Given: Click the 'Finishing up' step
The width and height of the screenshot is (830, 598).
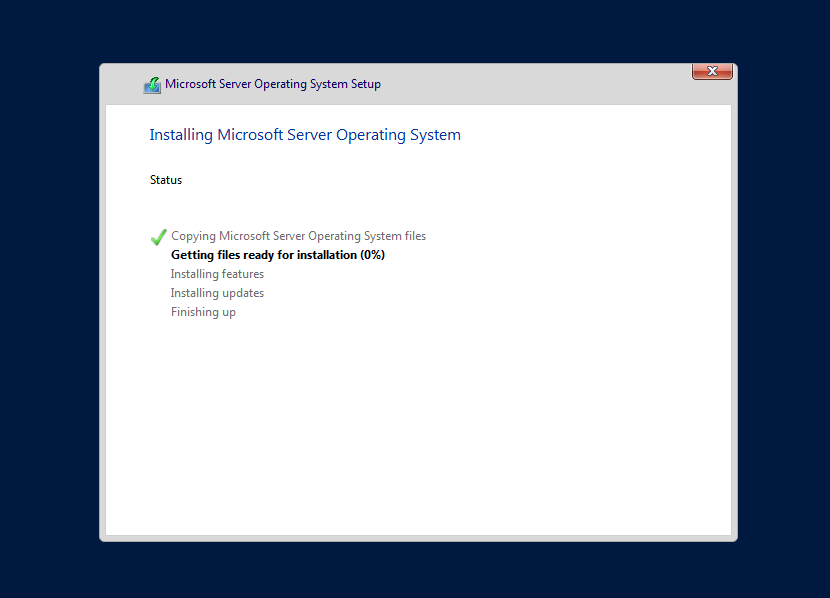Looking at the screenshot, I should pos(203,312).
